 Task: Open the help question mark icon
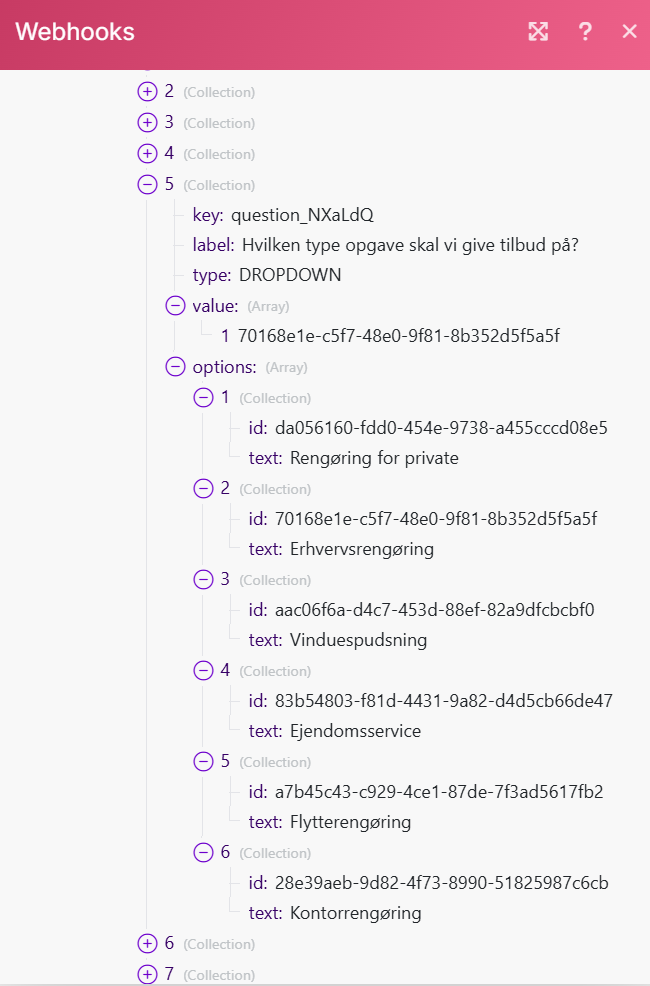point(586,32)
